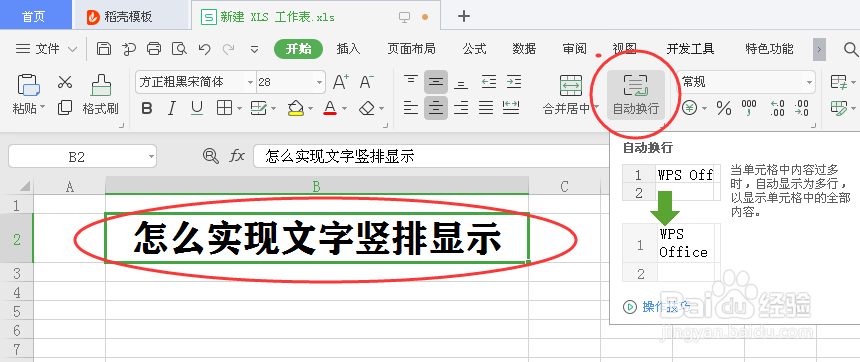Image resolution: width=860 pixels, height=362 pixels.
Task: Toggle left horizontal alignment
Action: pos(411,108)
